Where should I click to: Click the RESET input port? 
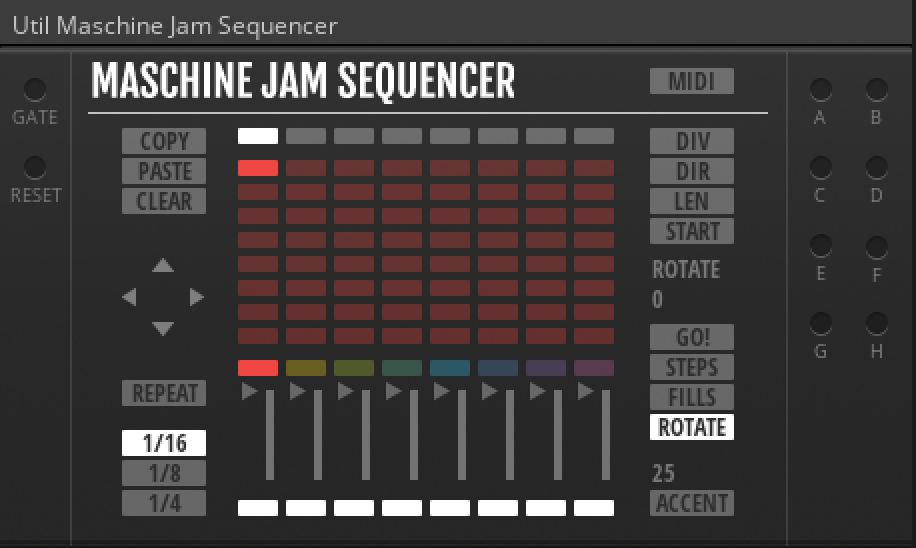click(35, 167)
